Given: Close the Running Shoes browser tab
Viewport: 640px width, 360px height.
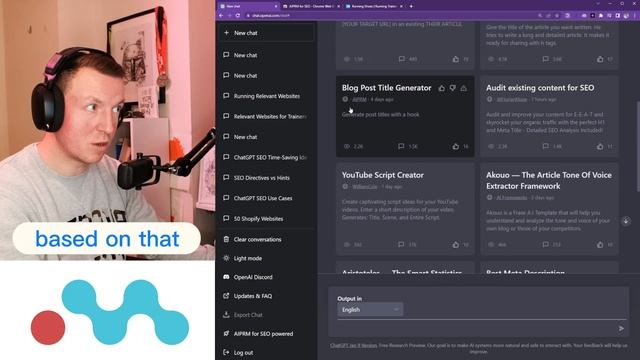Looking at the screenshot, I should [x=401, y=6].
